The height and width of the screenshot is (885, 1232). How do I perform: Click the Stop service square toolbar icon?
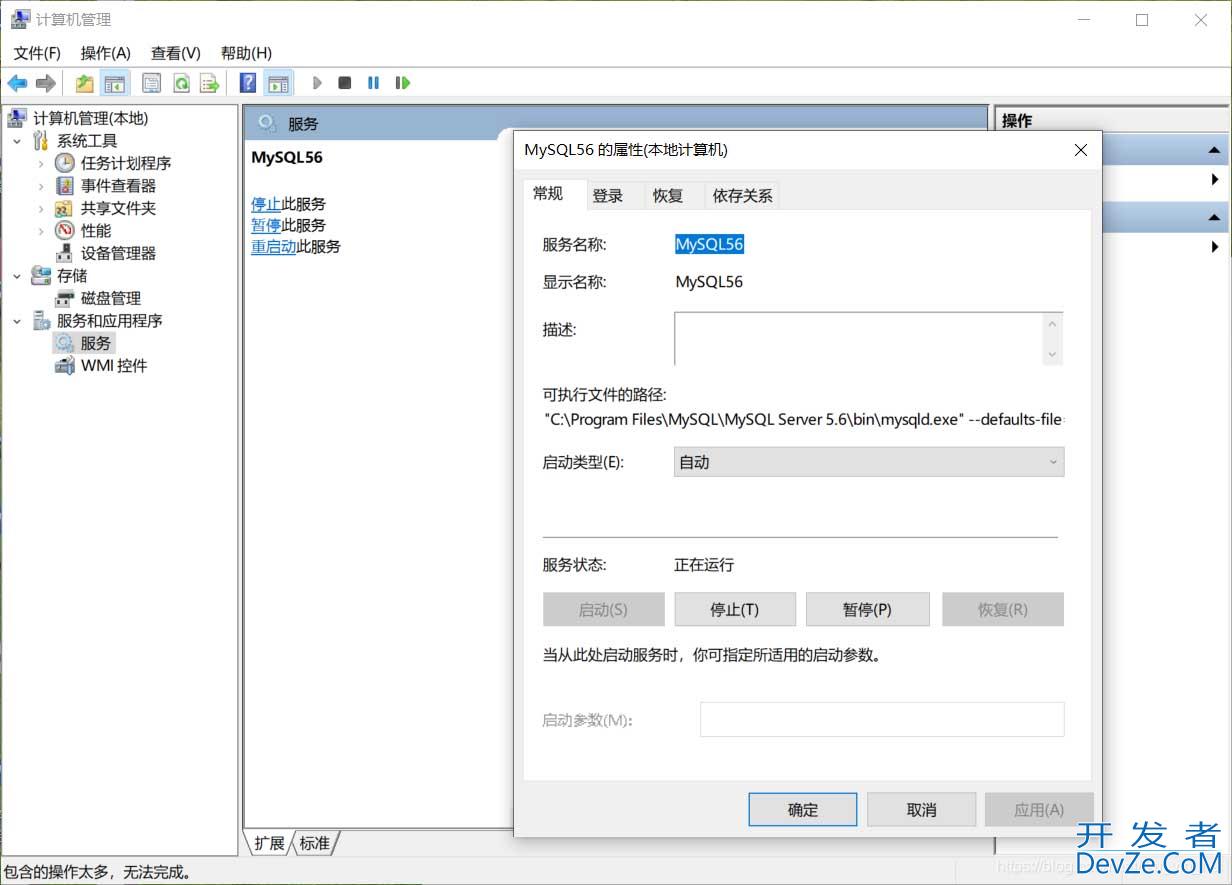345,83
